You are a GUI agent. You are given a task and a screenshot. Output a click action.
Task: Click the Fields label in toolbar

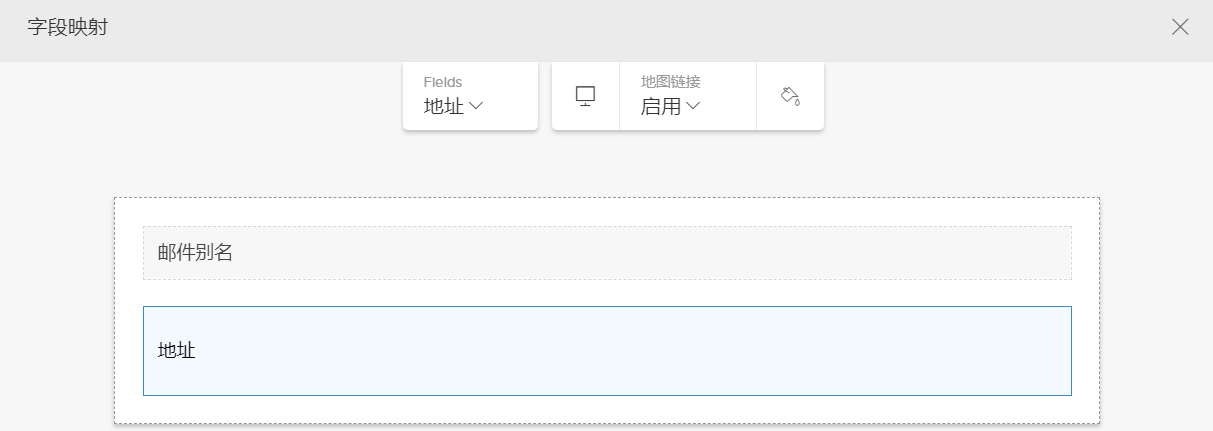point(443,82)
